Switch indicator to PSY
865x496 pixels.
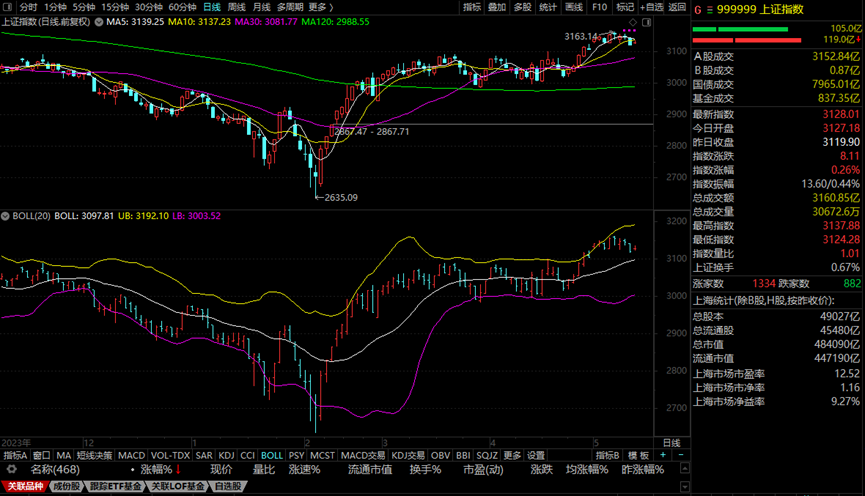[x=296, y=455]
